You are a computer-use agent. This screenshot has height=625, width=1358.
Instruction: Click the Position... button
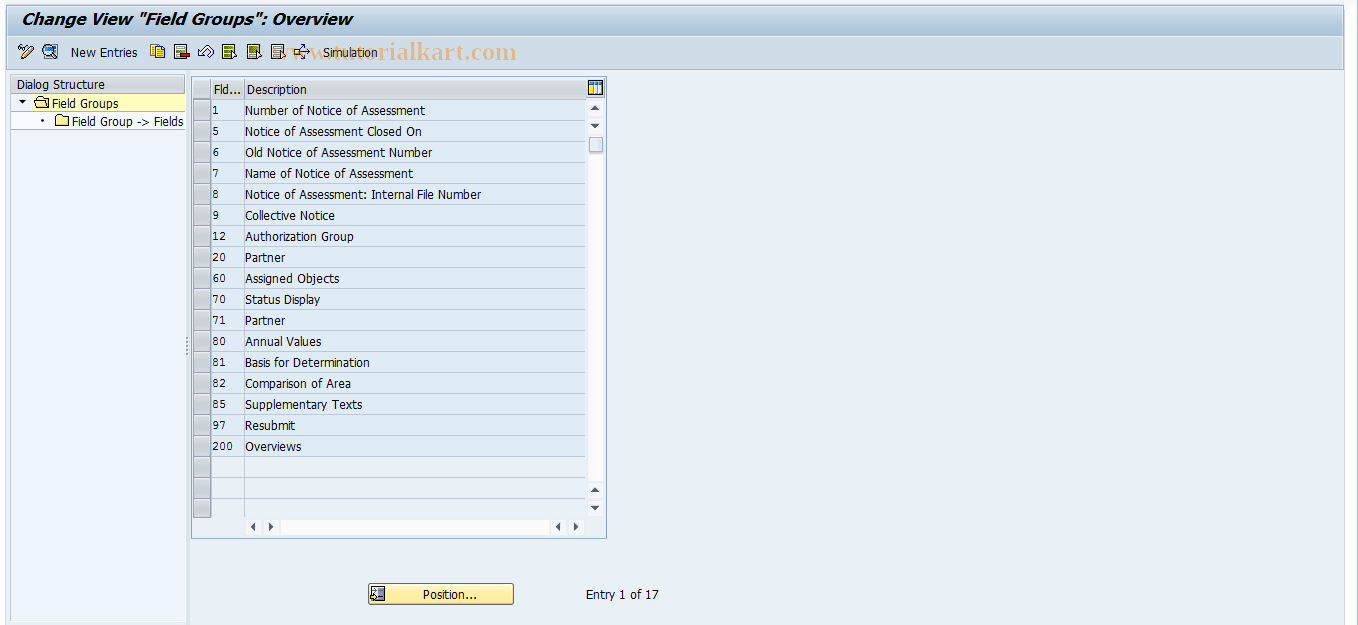click(441, 594)
